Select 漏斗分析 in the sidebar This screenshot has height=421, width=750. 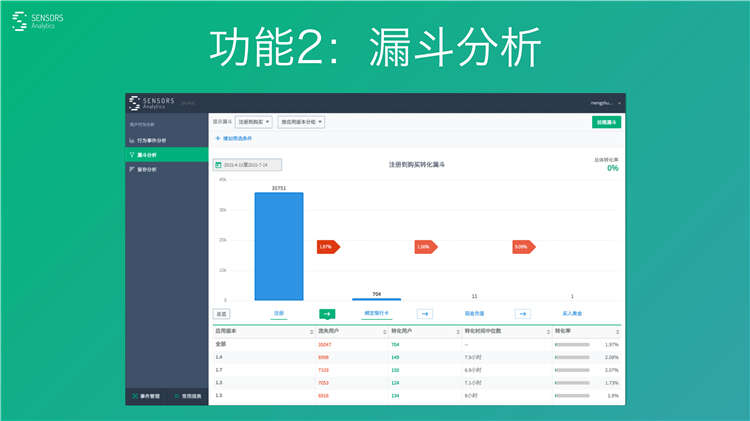pos(153,155)
